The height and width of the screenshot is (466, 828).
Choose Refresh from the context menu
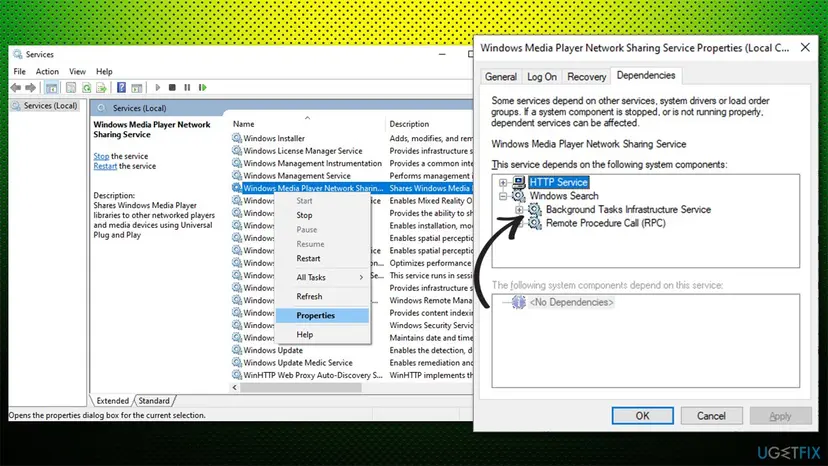322,296
